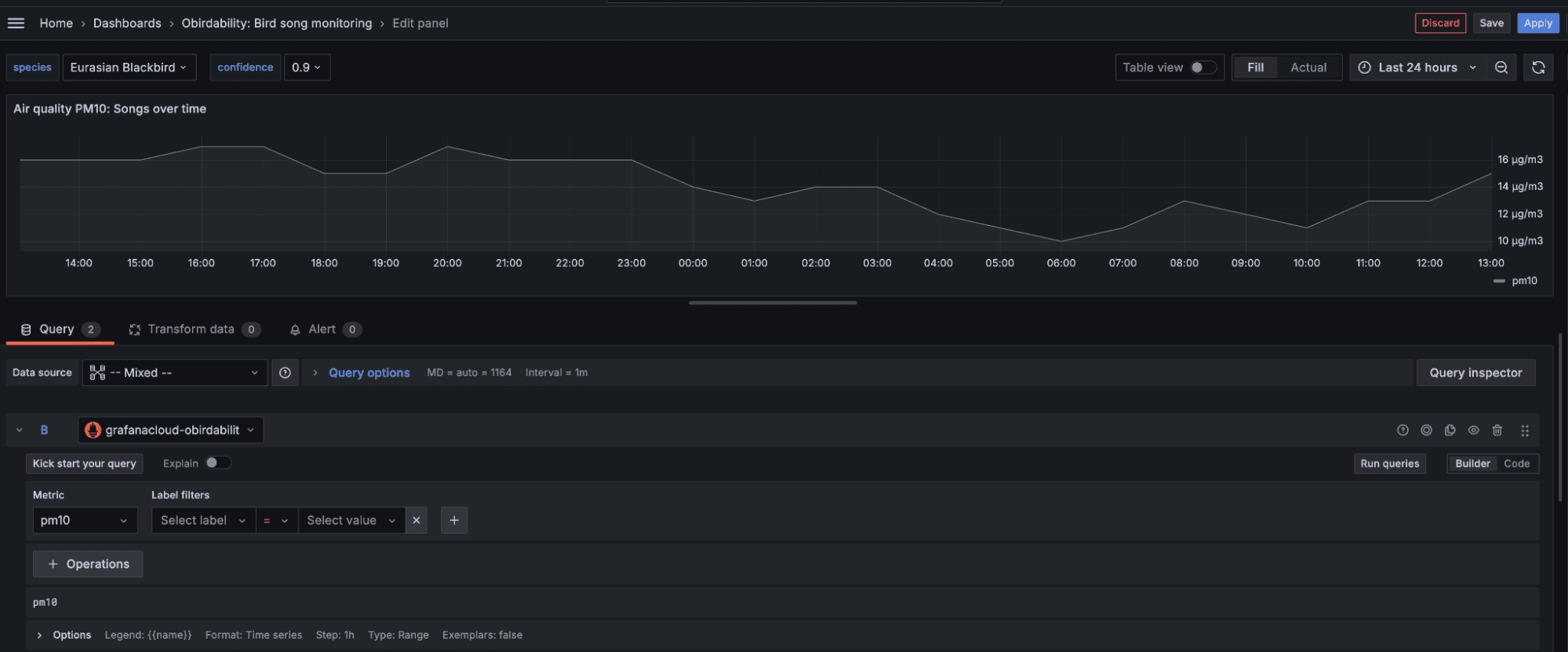Screen dimensions: 1568x652
Task: Delete query B with trash icon
Action: point(1497,430)
